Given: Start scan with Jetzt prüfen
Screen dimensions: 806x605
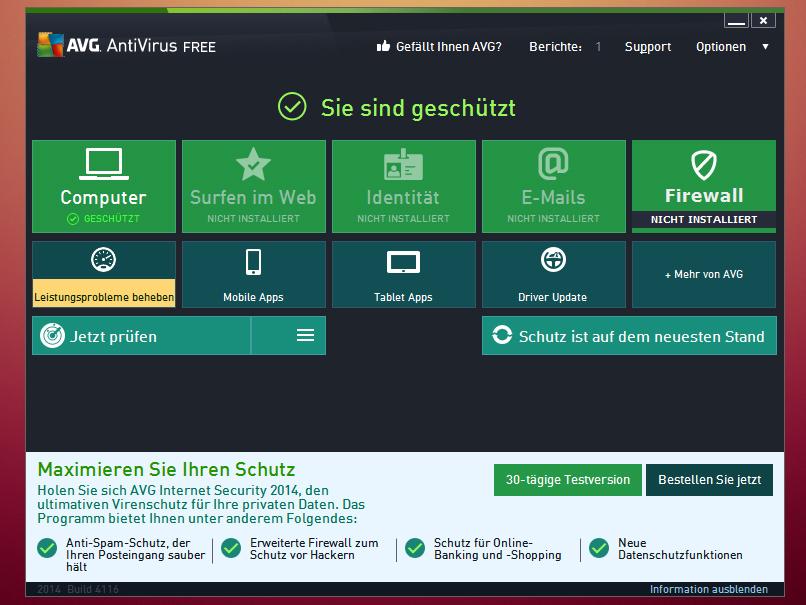Looking at the screenshot, I should (x=141, y=336).
